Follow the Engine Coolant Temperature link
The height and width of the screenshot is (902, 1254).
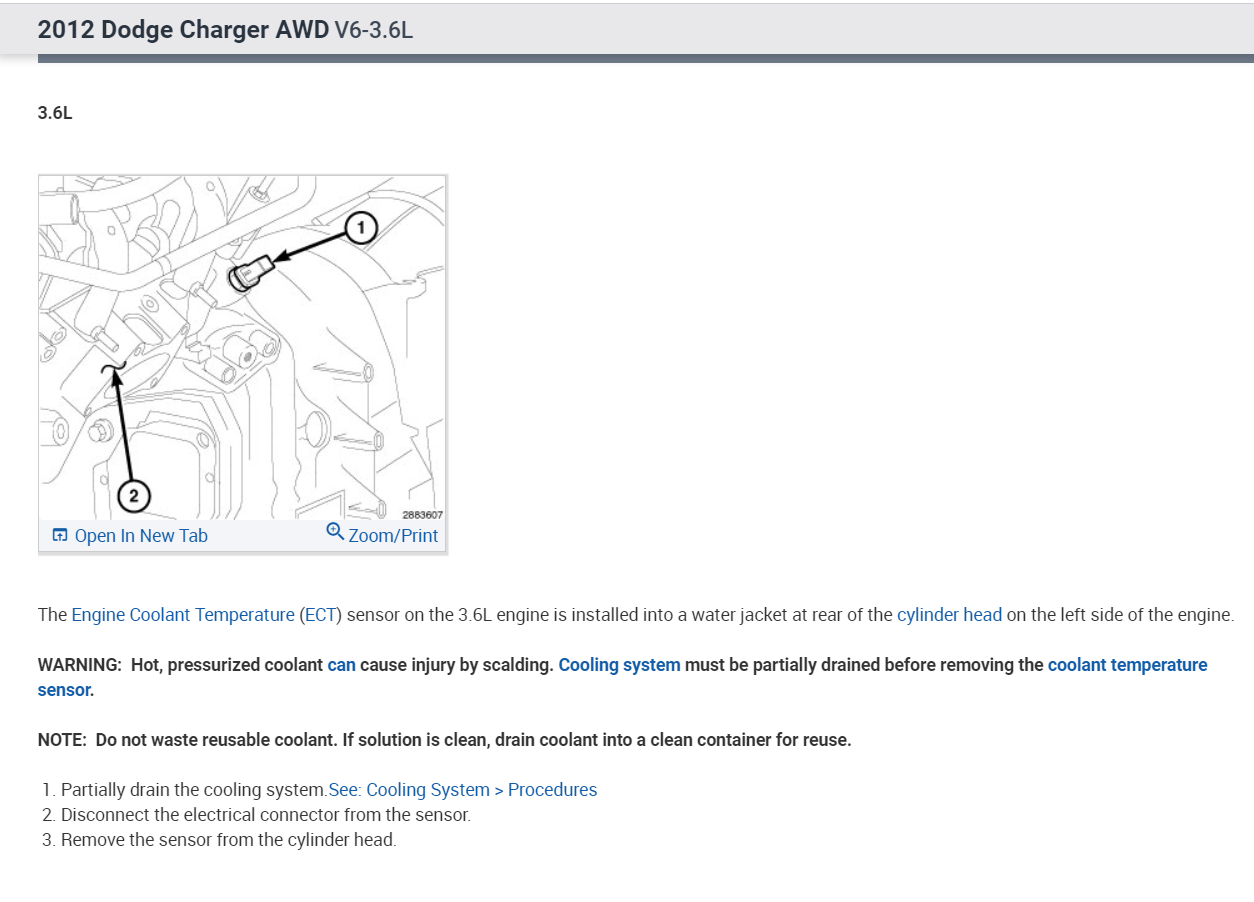183,615
